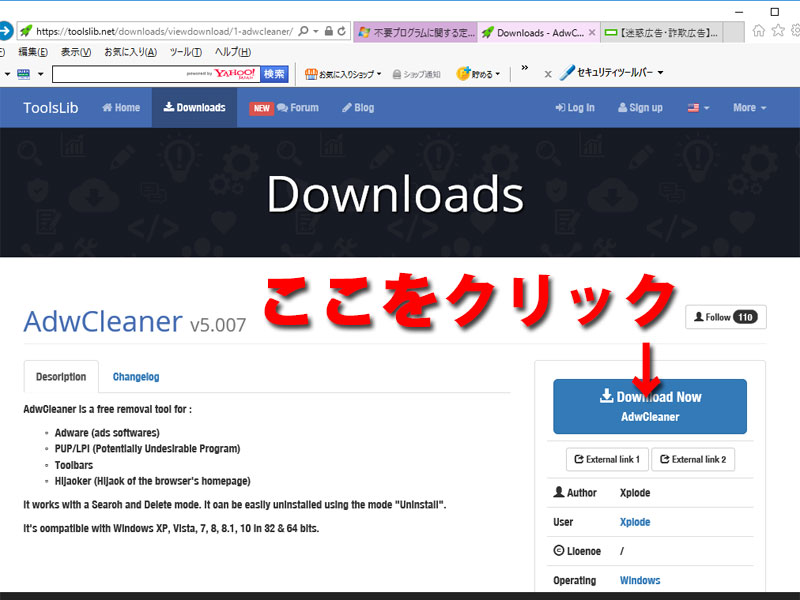Click the IE Home icon
The width and height of the screenshot is (800, 600).
(x=759, y=31)
